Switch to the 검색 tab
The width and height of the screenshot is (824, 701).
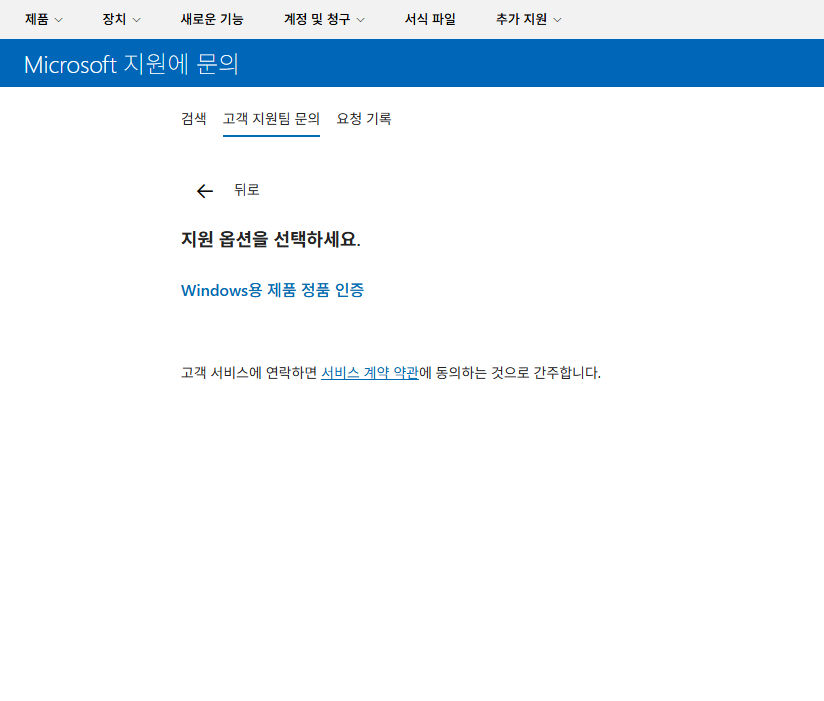pos(193,119)
